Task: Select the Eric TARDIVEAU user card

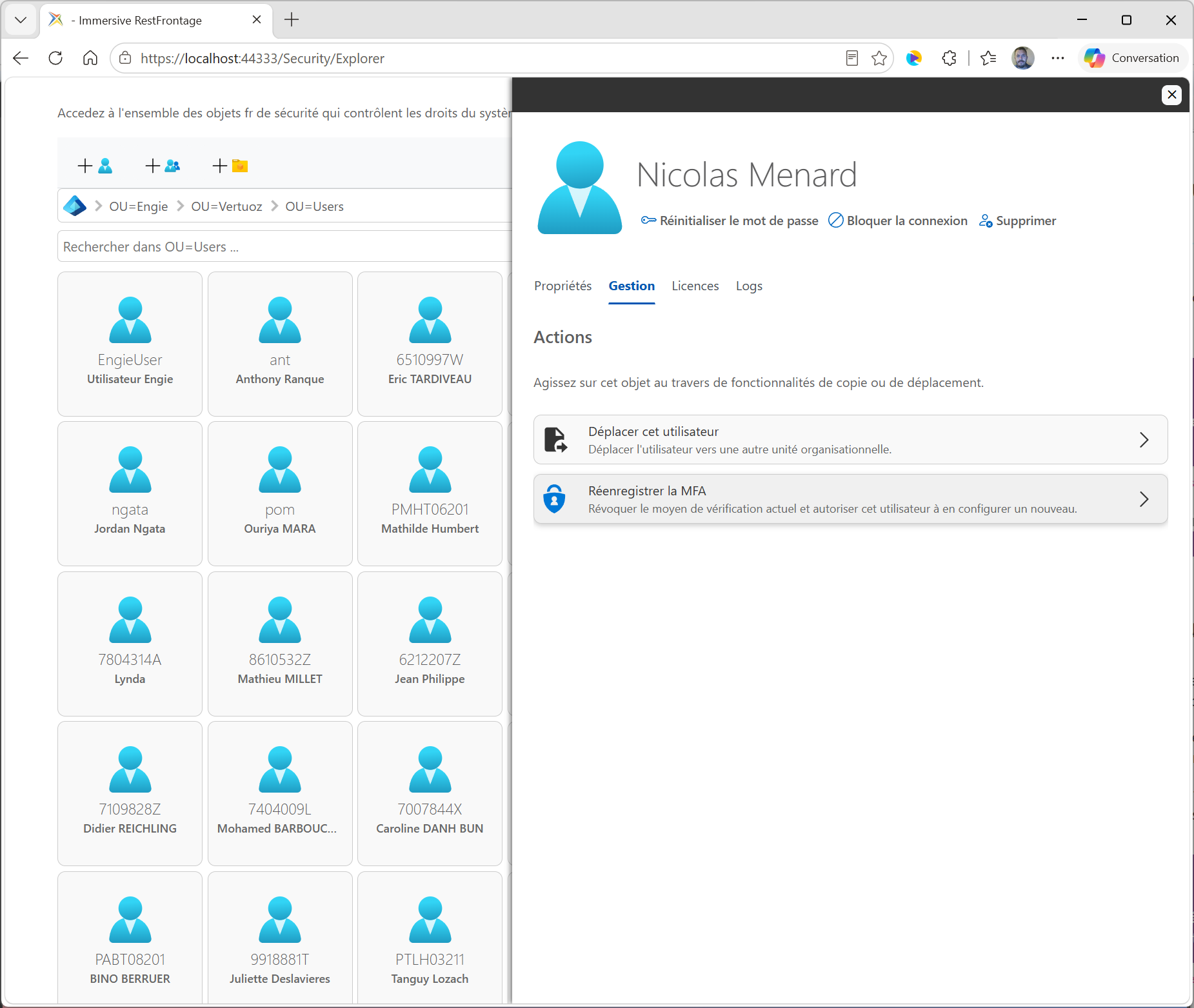Action: (x=430, y=344)
